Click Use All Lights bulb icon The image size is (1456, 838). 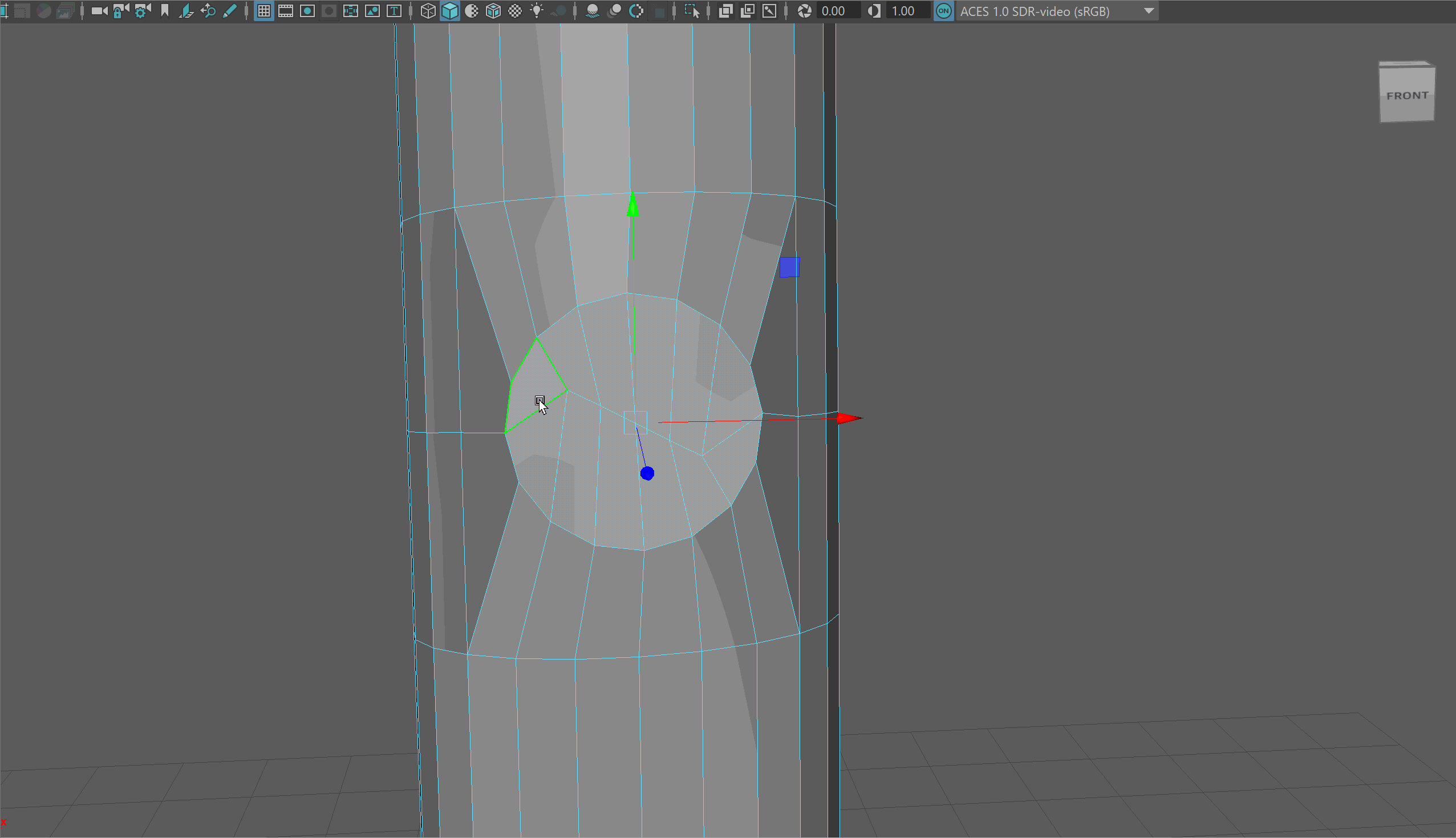537,11
